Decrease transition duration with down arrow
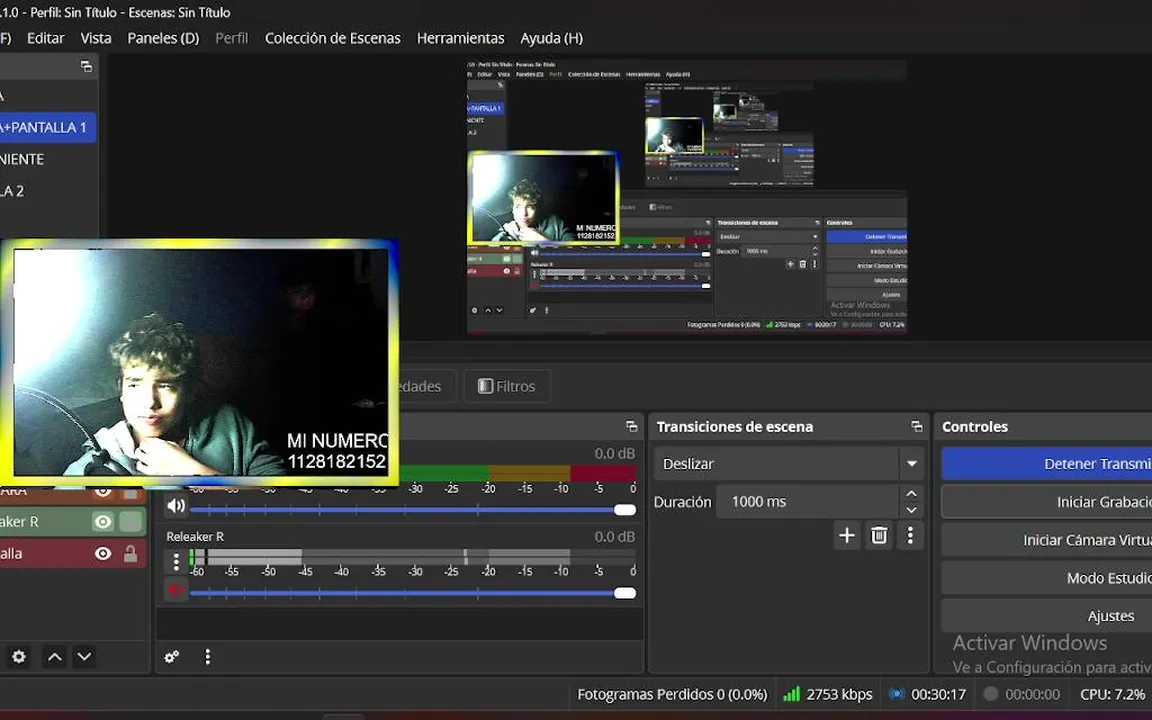 (911, 510)
